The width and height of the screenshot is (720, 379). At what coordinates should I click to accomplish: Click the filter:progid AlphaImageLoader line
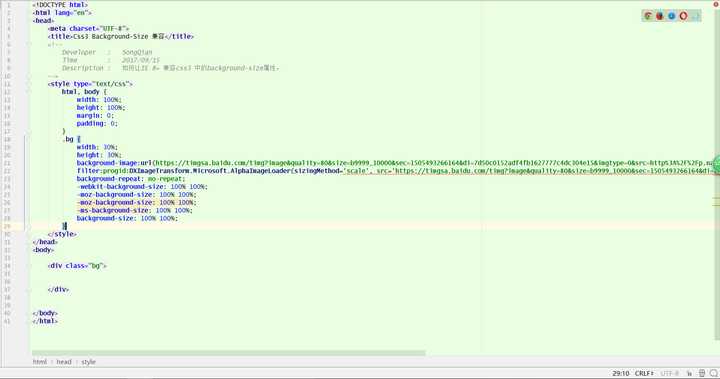(395, 171)
